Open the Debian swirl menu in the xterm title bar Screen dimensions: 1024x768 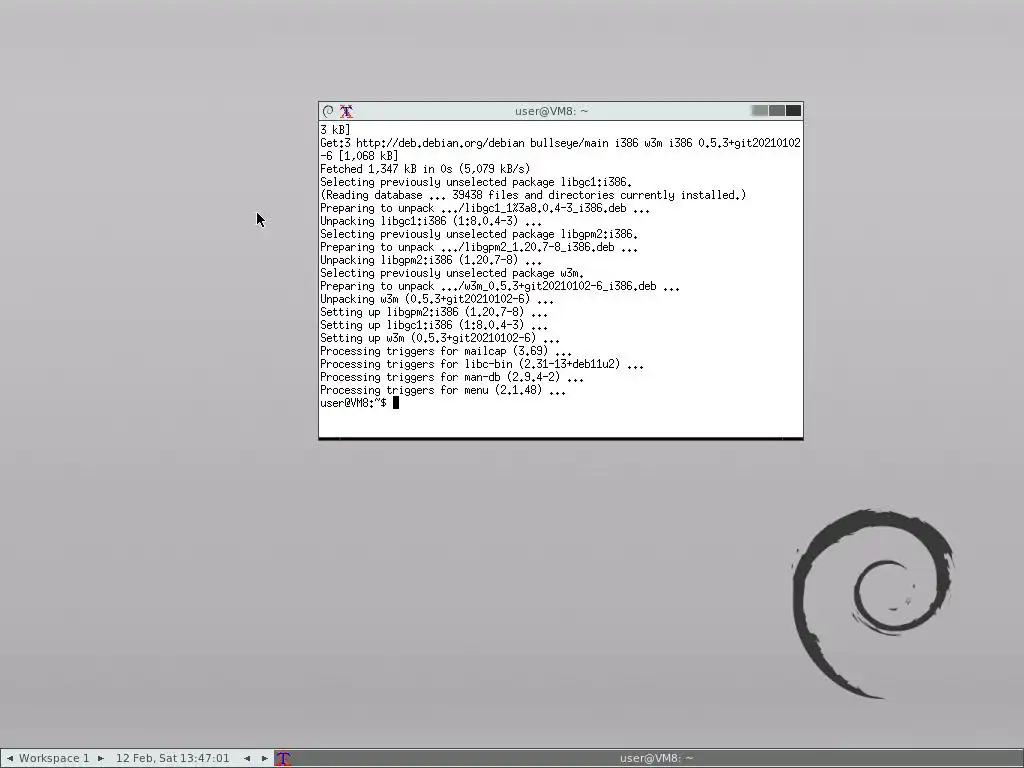(x=328, y=111)
